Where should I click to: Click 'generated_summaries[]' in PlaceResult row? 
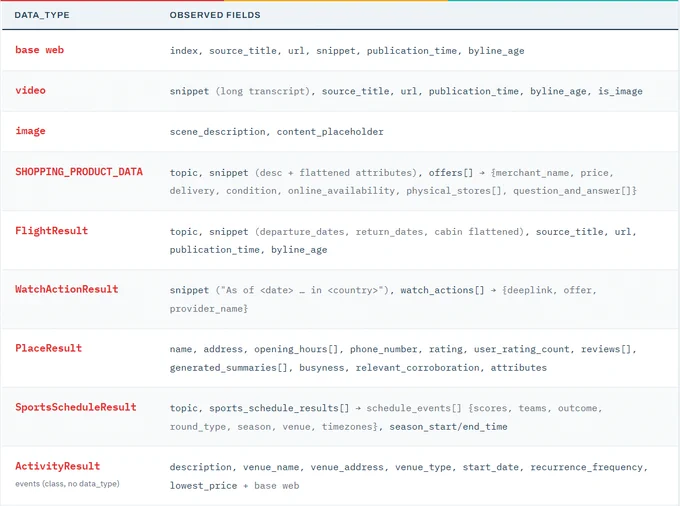click(x=229, y=368)
